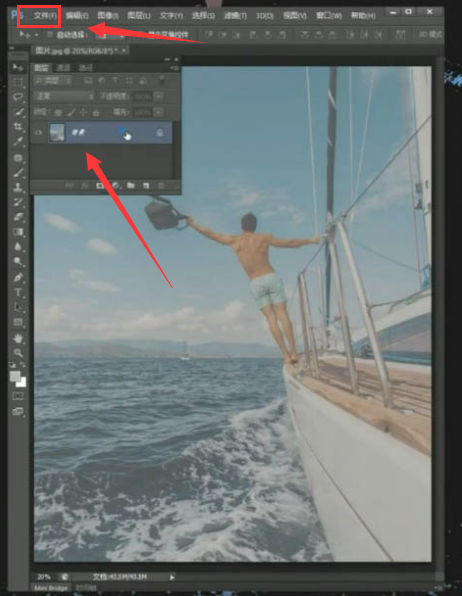
Task: Select the Clone Stamp tool
Action: (x=18, y=187)
